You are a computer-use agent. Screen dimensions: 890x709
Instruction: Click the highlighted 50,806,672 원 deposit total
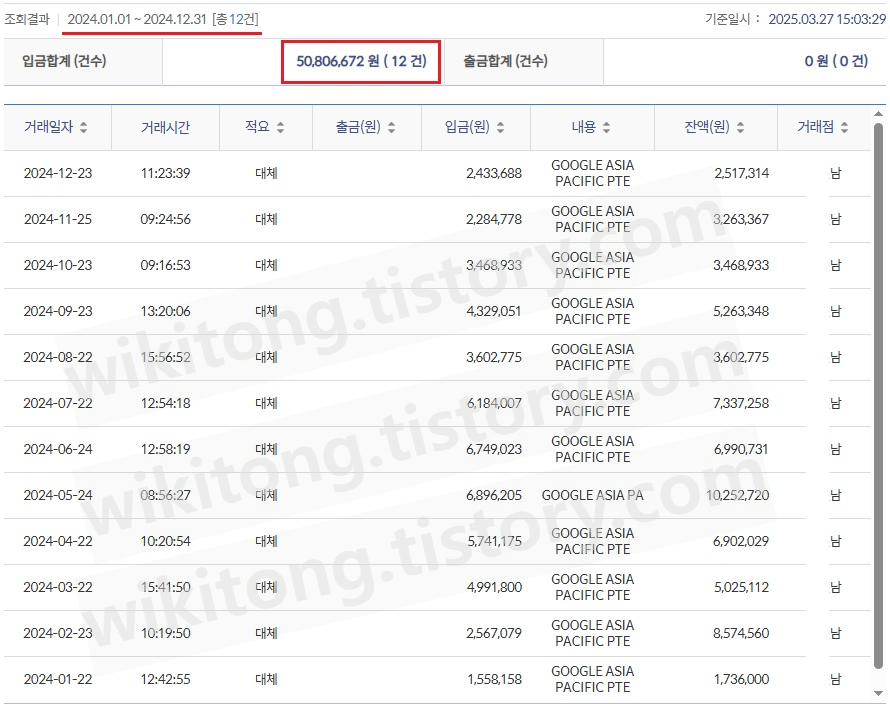(361, 62)
